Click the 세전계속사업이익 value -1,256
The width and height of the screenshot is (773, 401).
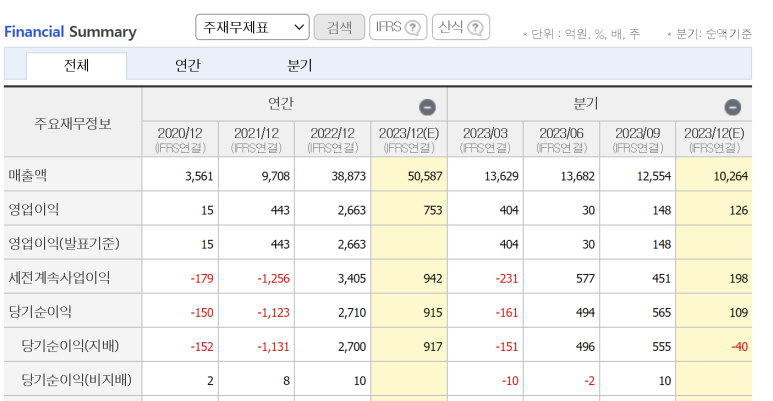tap(274, 278)
